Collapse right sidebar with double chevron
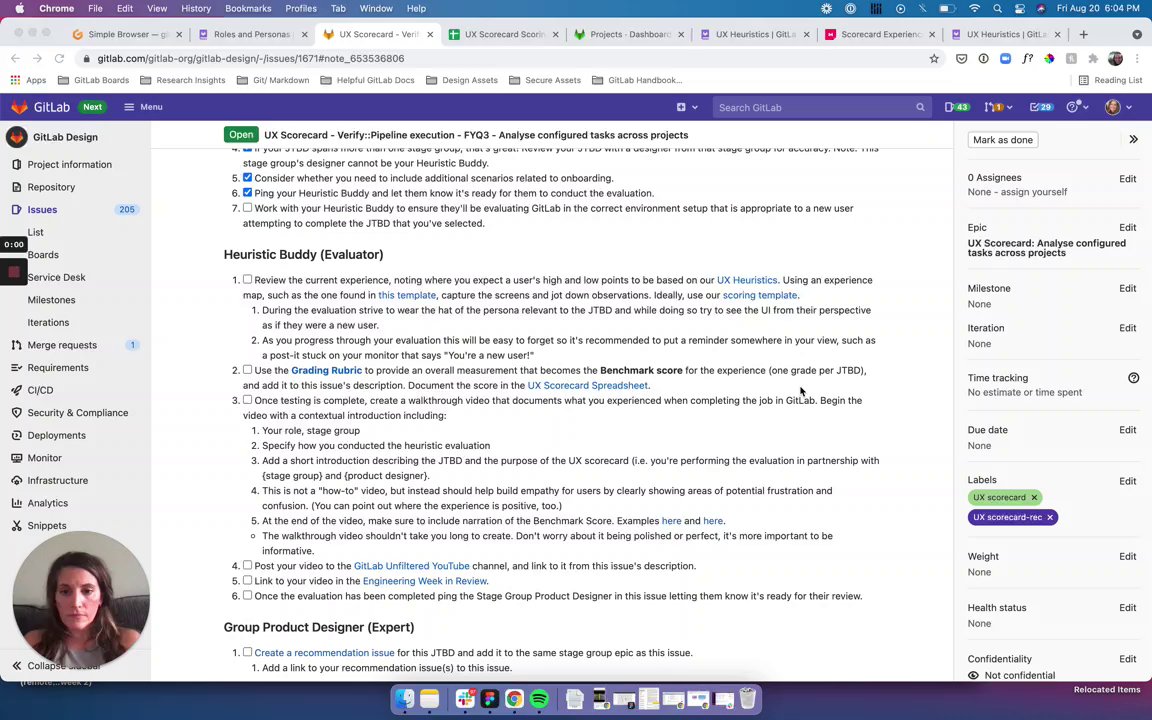Screen dimensions: 1152x720 click(1133, 140)
